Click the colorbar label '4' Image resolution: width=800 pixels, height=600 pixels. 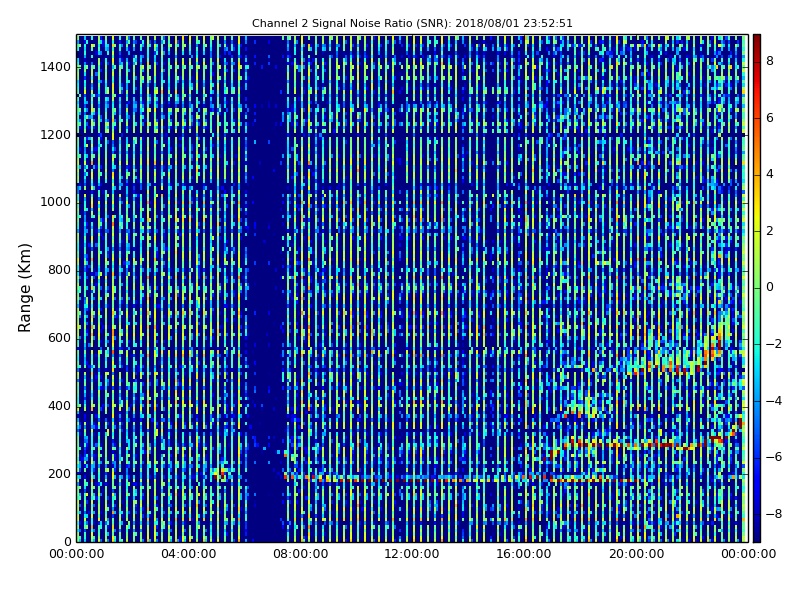(x=770, y=174)
